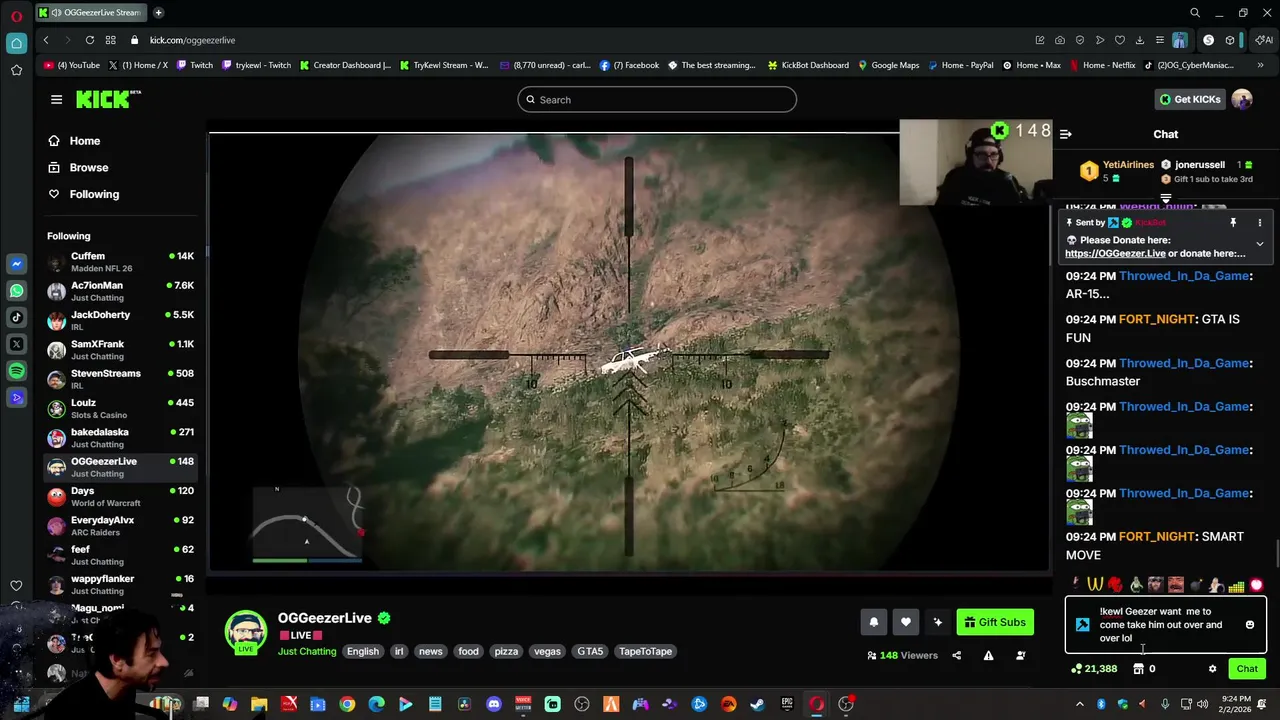Open Creator Dashboard bookmark
1280x720 pixels.
coord(346,65)
